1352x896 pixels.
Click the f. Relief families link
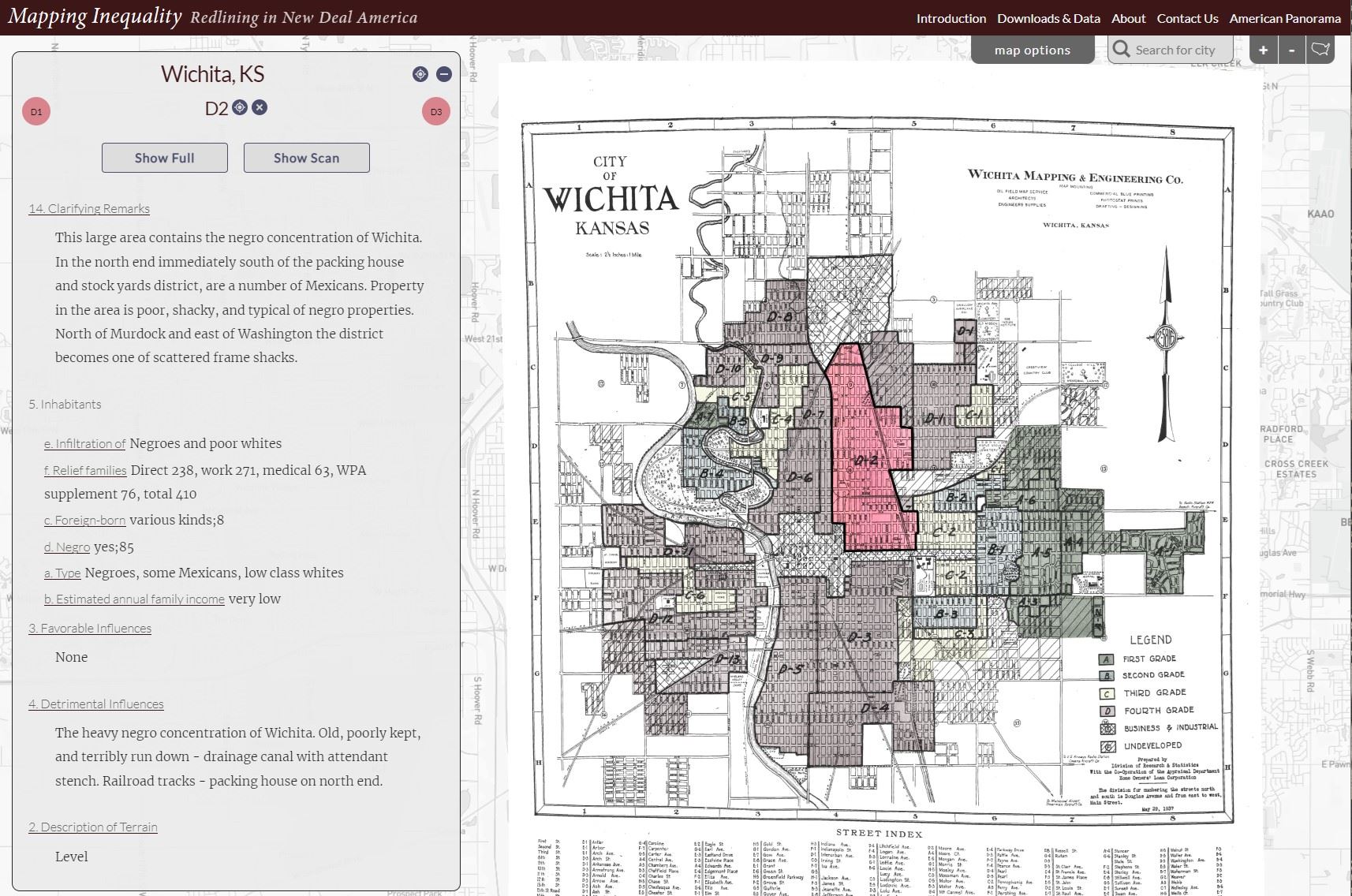coord(85,471)
